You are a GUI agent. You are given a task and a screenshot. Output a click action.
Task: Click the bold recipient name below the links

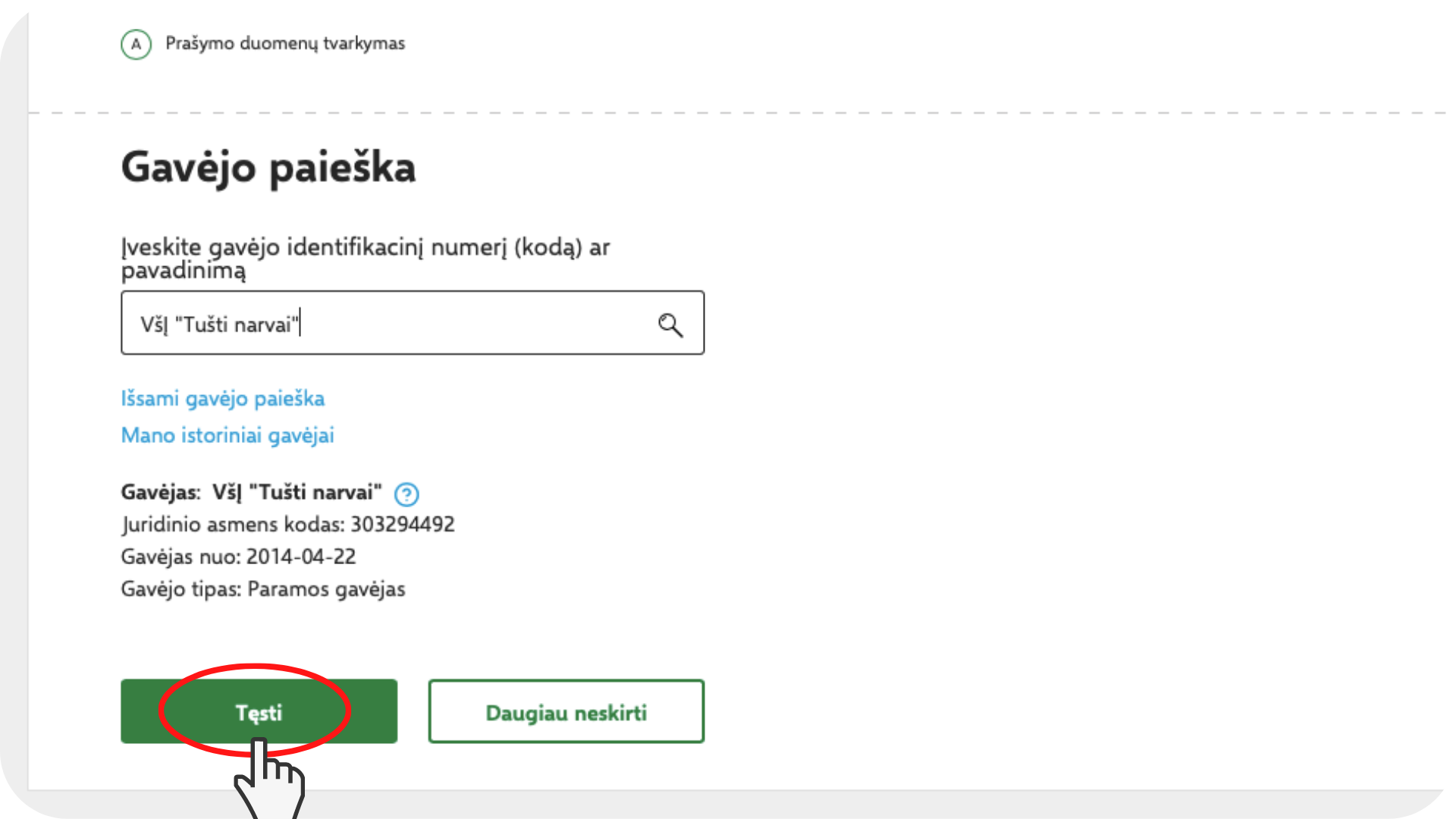coord(297,492)
